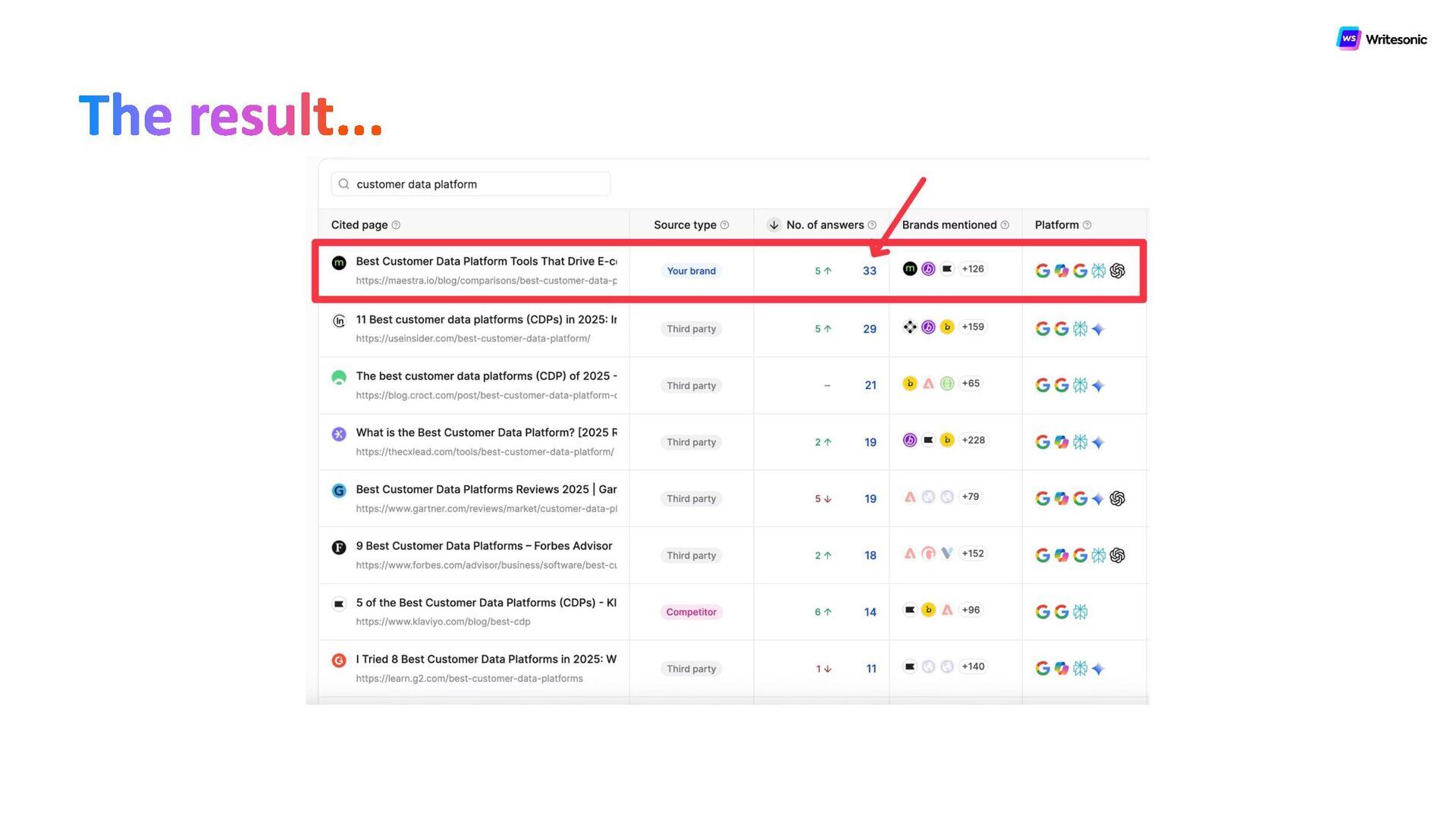Open the maestra.io blog URL link
Screen dimensions: 1456x819
tap(485, 281)
